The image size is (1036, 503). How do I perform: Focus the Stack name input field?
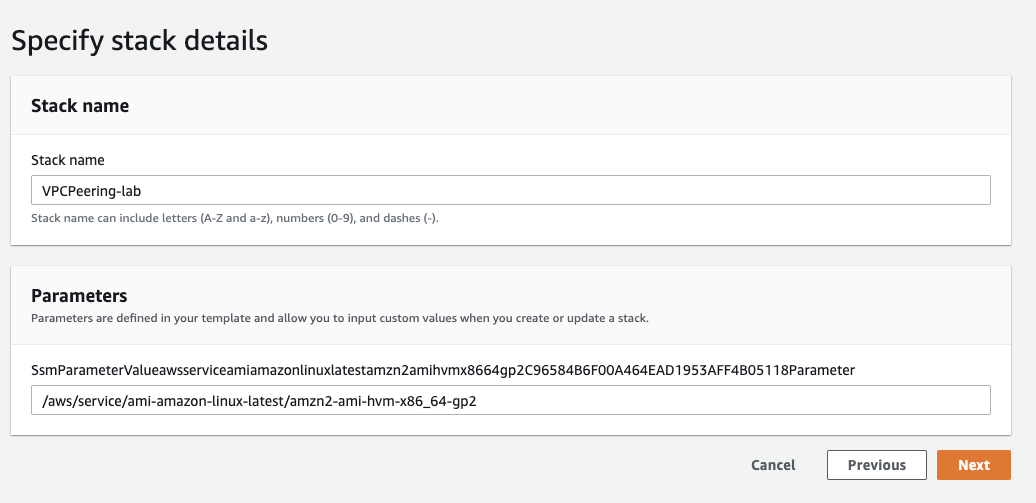click(510, 190)
